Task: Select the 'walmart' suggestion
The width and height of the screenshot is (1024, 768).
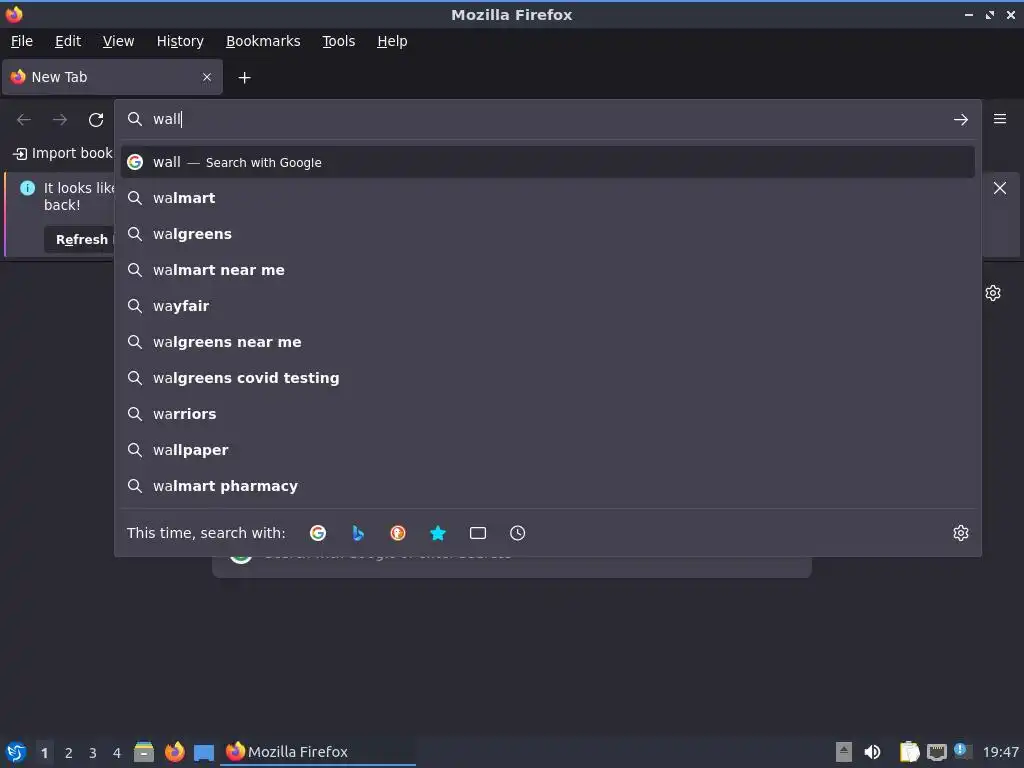Action: (547, 198)
